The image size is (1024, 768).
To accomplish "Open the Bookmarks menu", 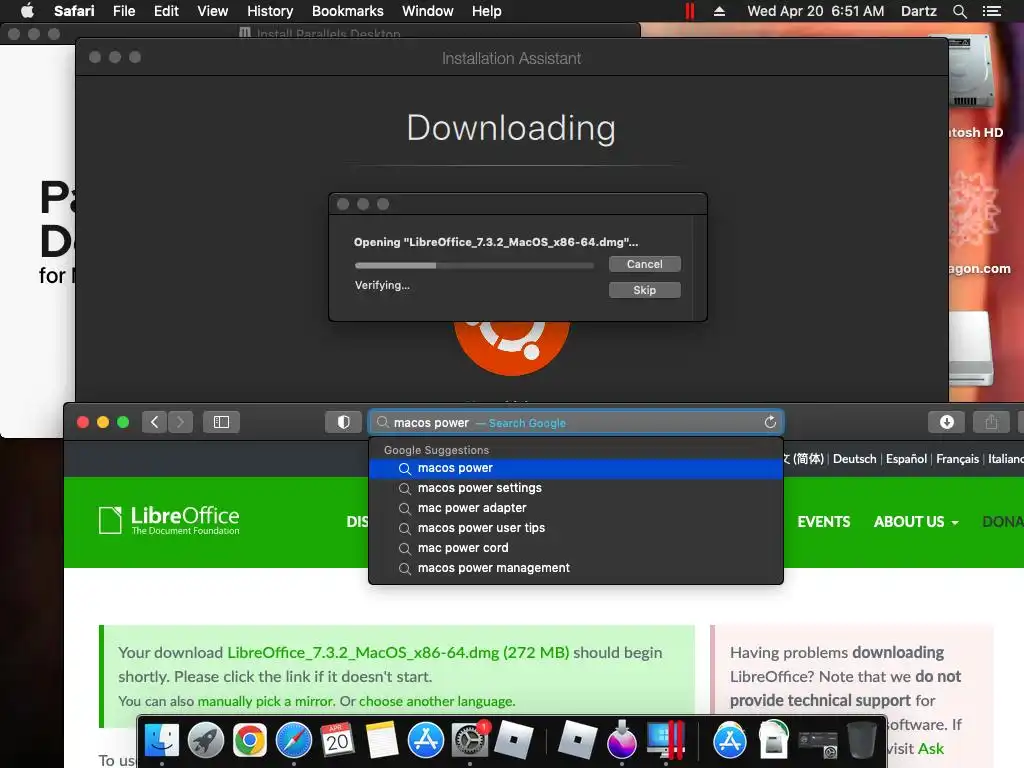I will click(x=347, y=11).
